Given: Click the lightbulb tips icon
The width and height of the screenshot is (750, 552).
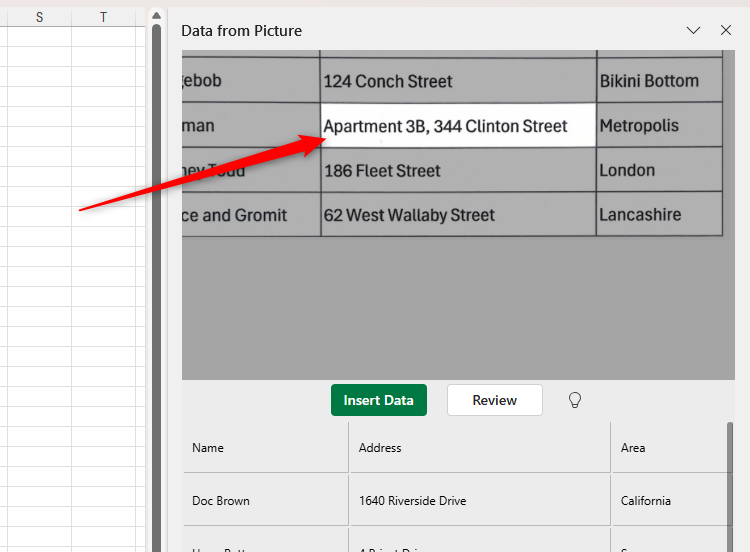Looking at the screenshot, I should (575, 400).
